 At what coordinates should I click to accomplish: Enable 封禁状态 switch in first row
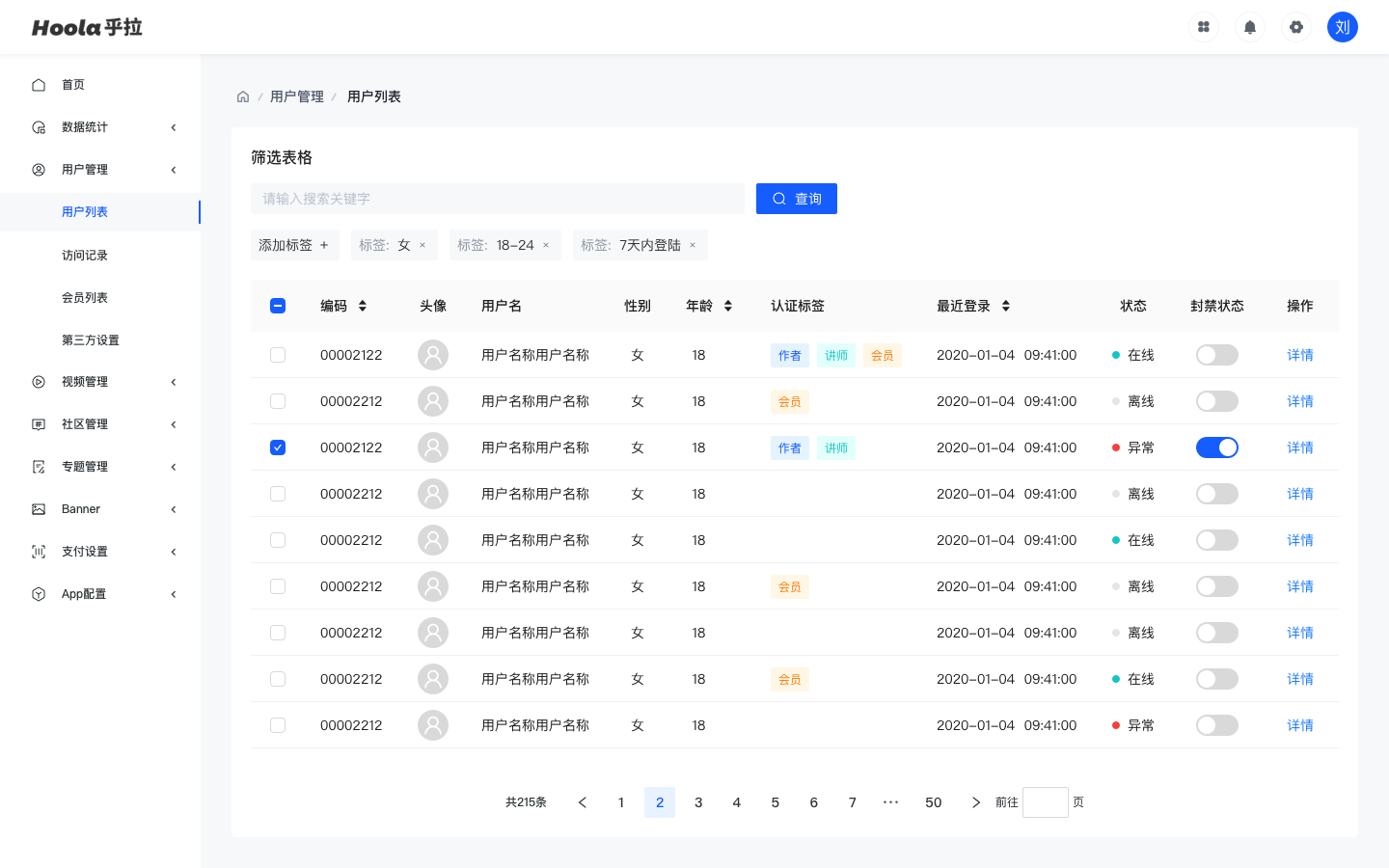pyautogui.click(x=1217, y=355)
